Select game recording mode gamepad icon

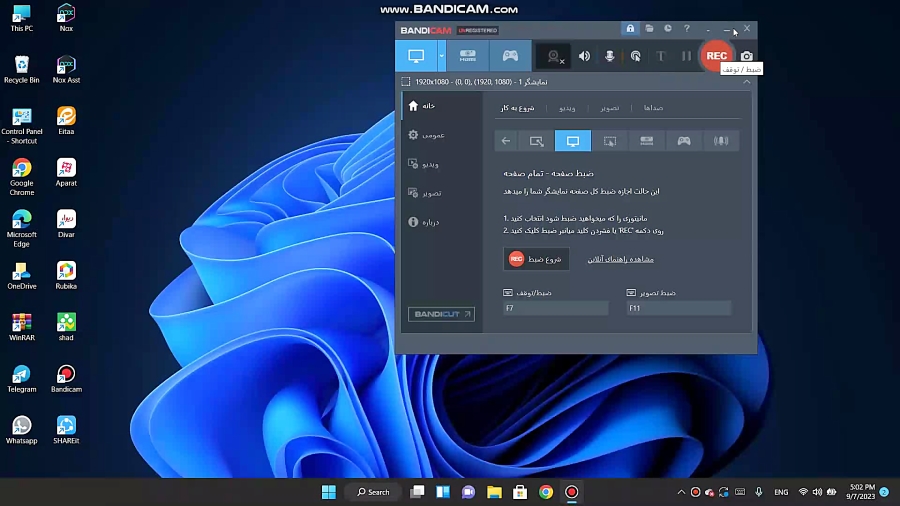510,56
